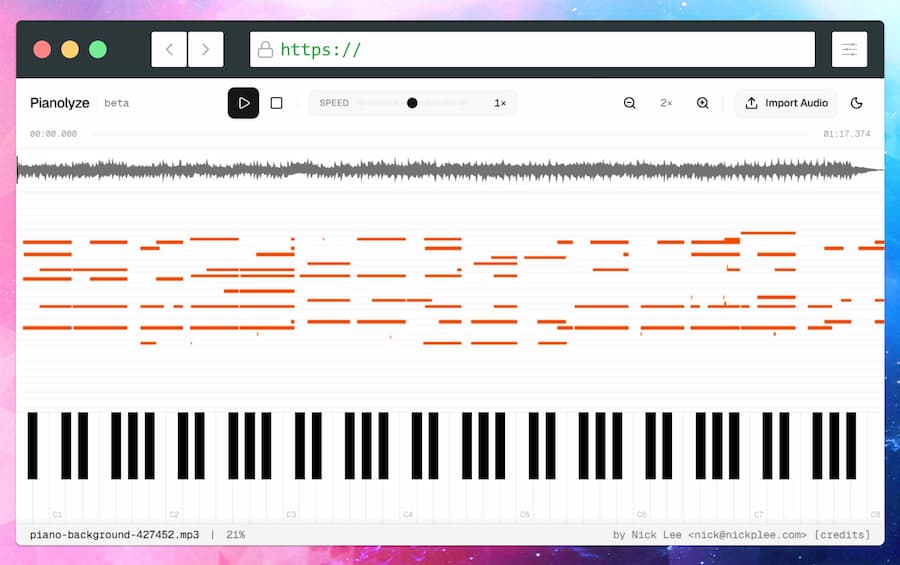Seek within the audio waveform
The height and width of the screenshot is (565, 900).
(450, 171)
